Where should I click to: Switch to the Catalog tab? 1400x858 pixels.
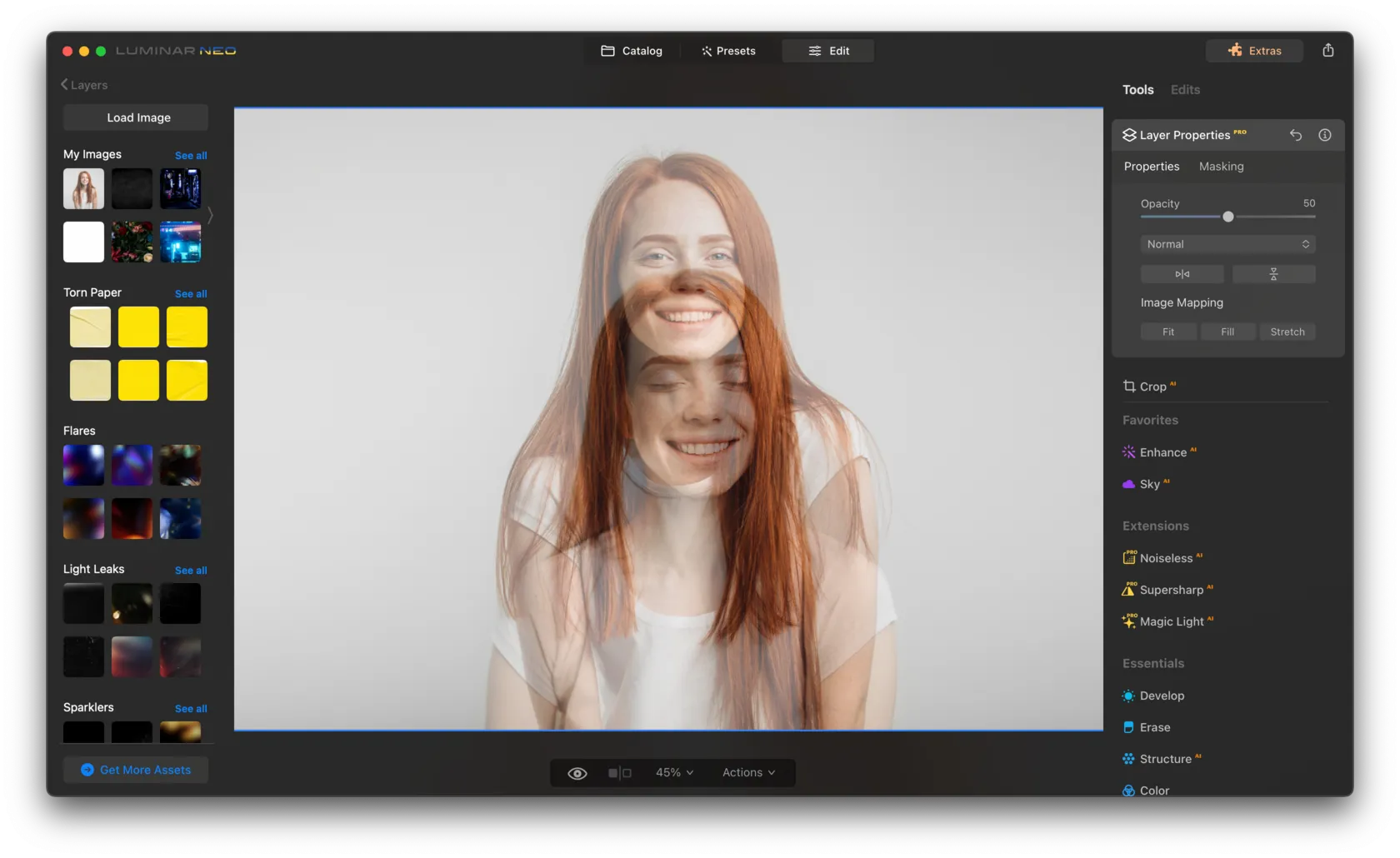click(x=632, y=51)
